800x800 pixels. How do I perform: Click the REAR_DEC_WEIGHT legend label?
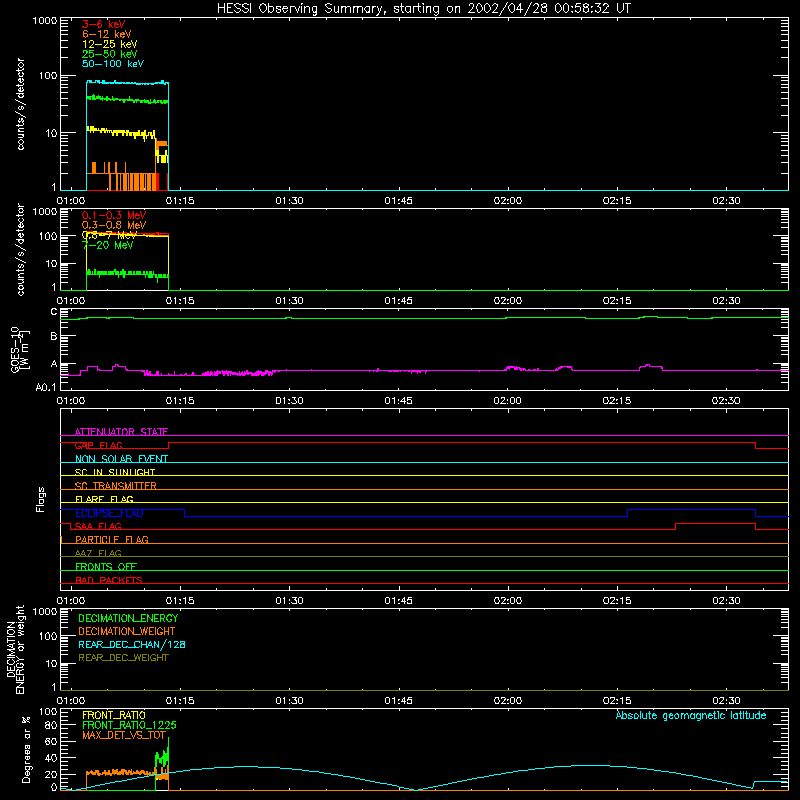(123, 658)
